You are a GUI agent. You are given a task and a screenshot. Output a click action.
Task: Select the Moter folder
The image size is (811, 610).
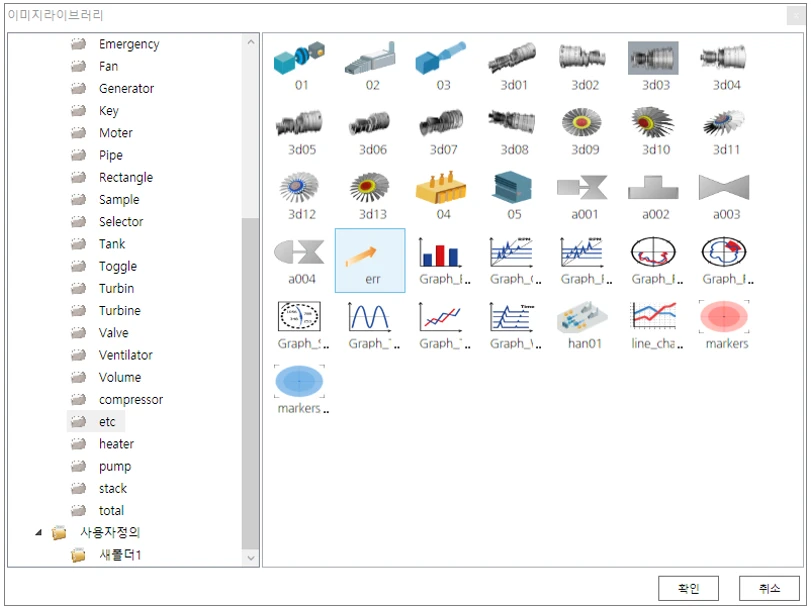(x=116, y=133)
